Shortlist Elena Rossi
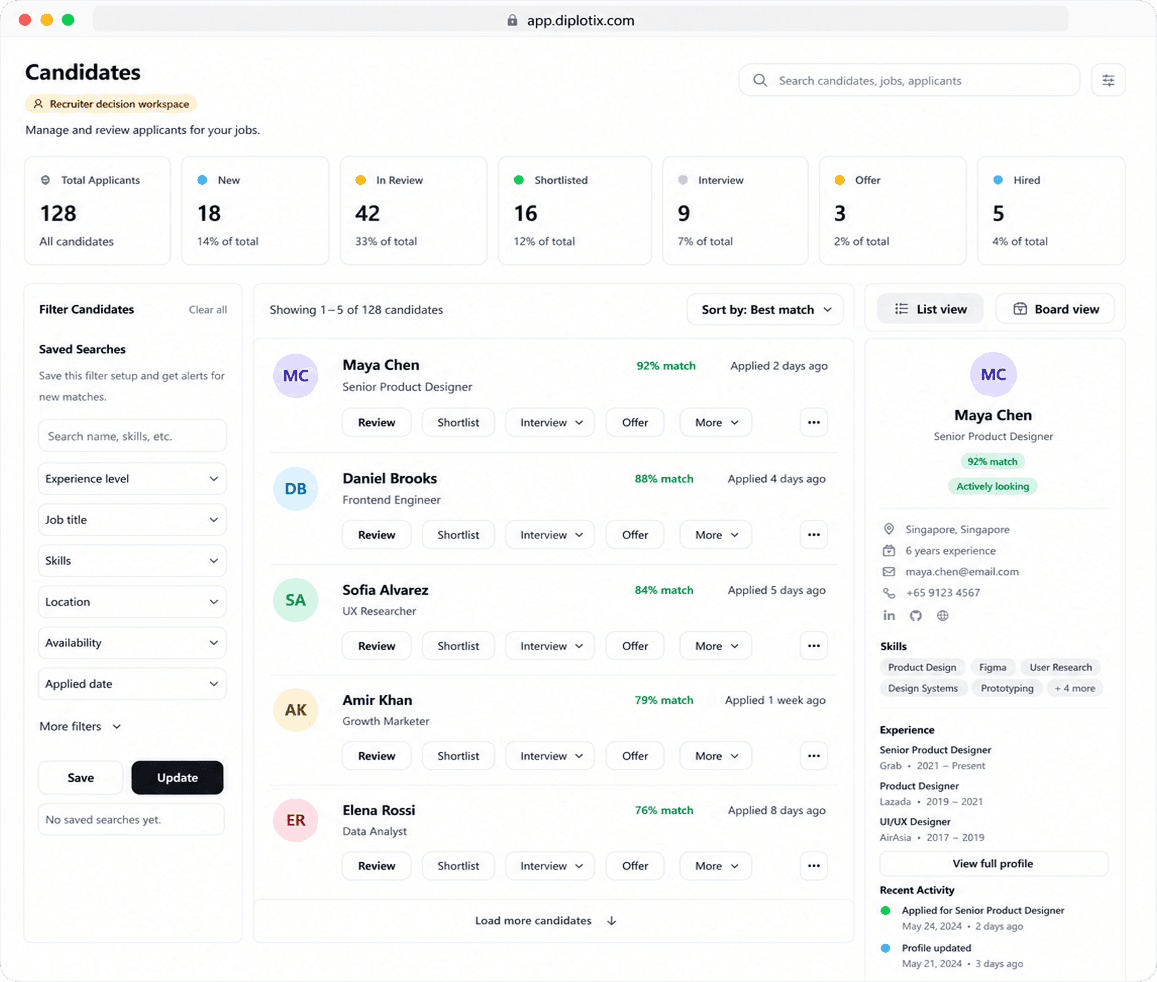Screen dimensions: 1157x982 [x=458, y=866]
